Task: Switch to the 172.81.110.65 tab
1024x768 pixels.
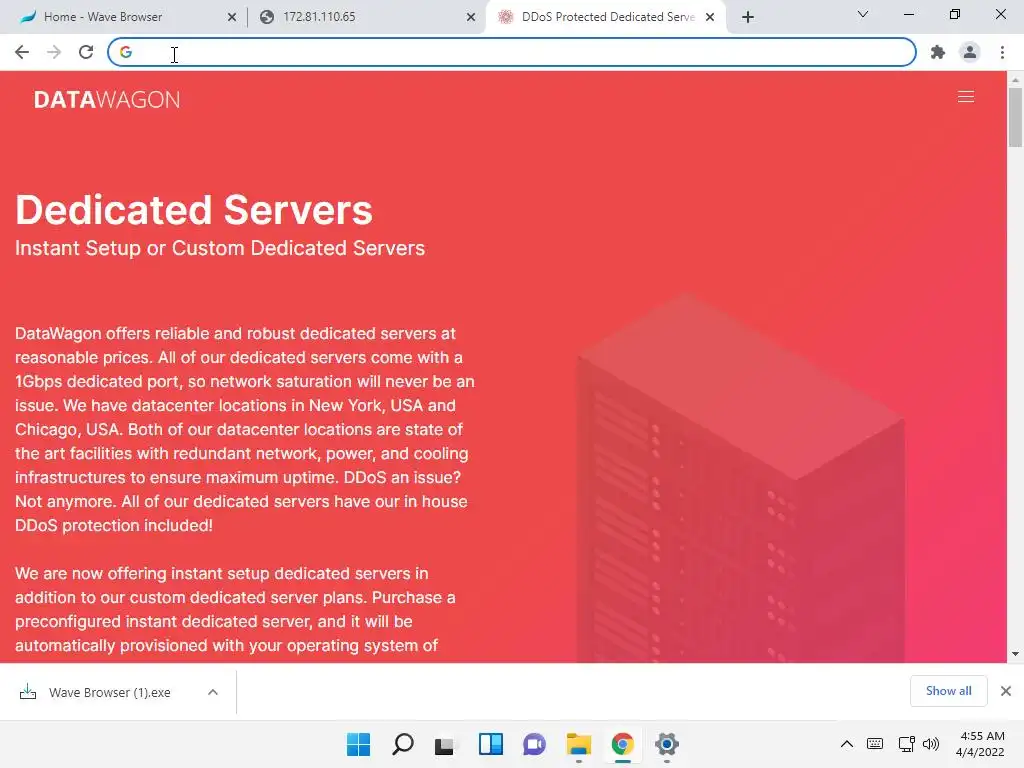Action: coord(366,17)
